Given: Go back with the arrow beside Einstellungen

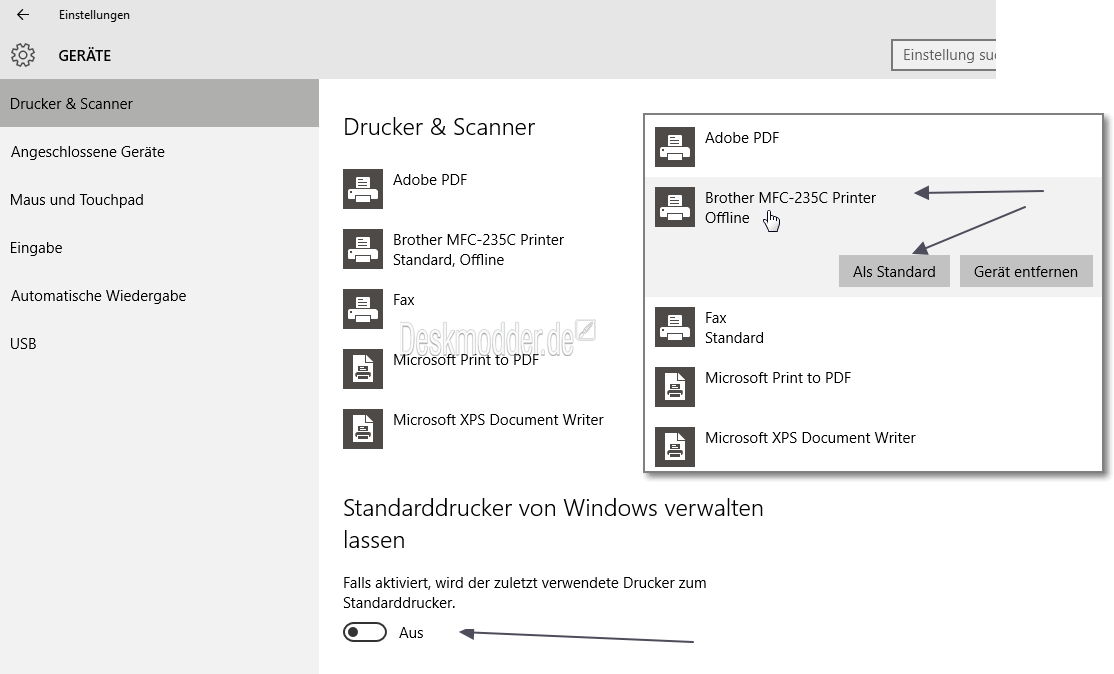Looking at the screenshot, I should (x=23, y=14).
